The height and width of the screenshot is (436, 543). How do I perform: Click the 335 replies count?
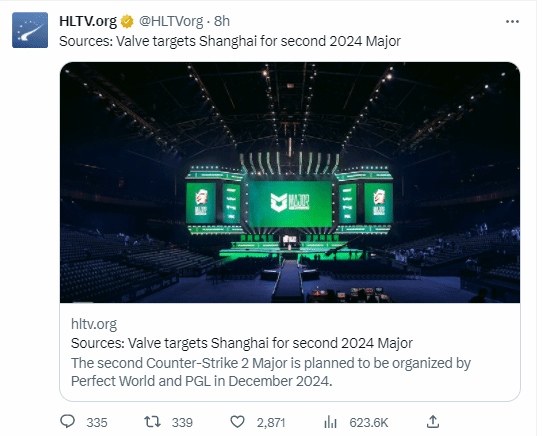[97, 422]
